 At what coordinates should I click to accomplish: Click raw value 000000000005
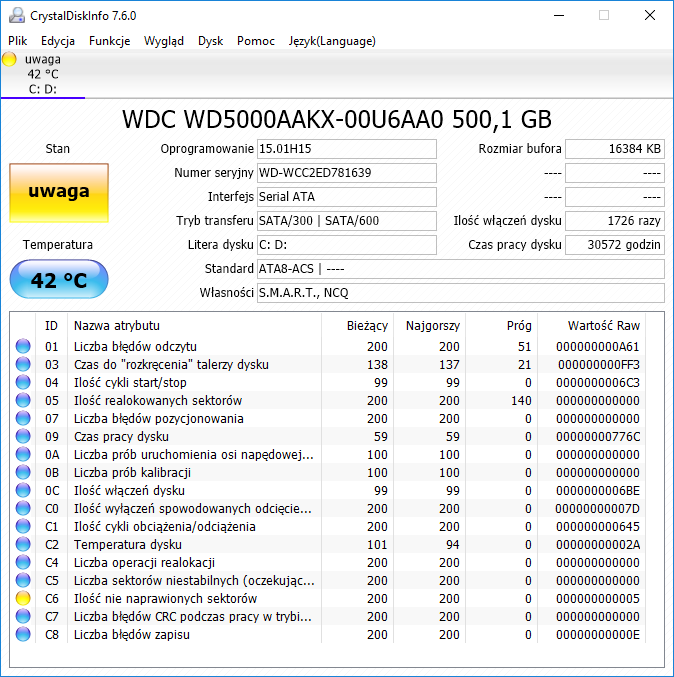pyautogui.click(x=598, y=599)
